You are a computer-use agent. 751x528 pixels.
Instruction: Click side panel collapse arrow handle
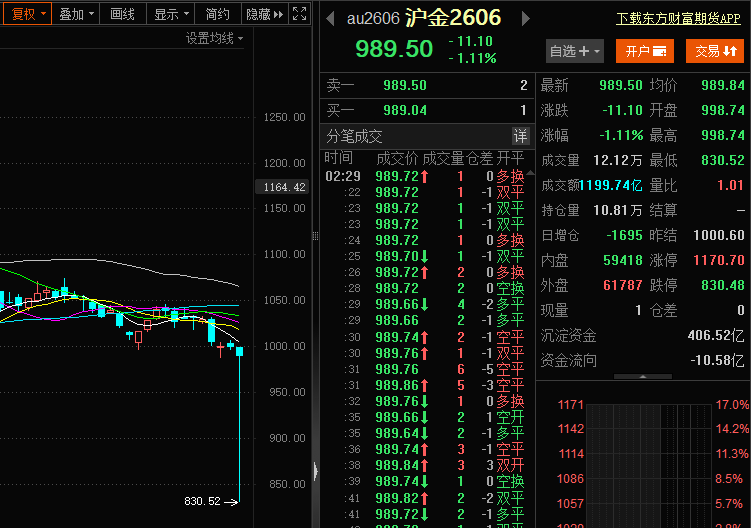tap(316, 471)
